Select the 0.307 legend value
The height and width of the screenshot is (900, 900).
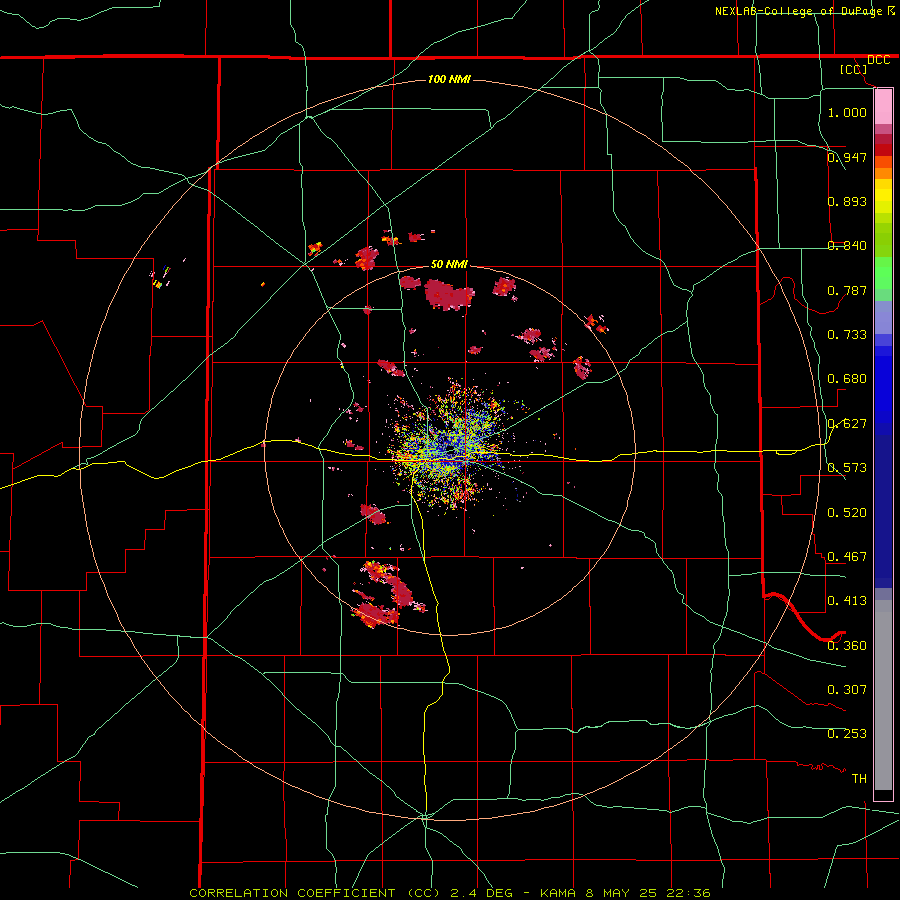[847, 689]
